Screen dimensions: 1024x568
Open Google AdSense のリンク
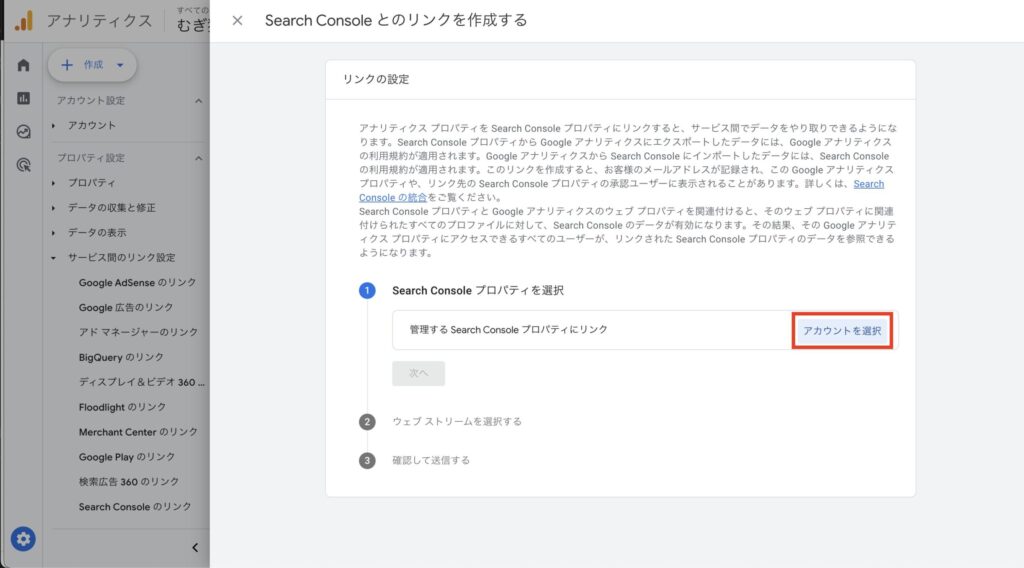click(x=137, y=283)
